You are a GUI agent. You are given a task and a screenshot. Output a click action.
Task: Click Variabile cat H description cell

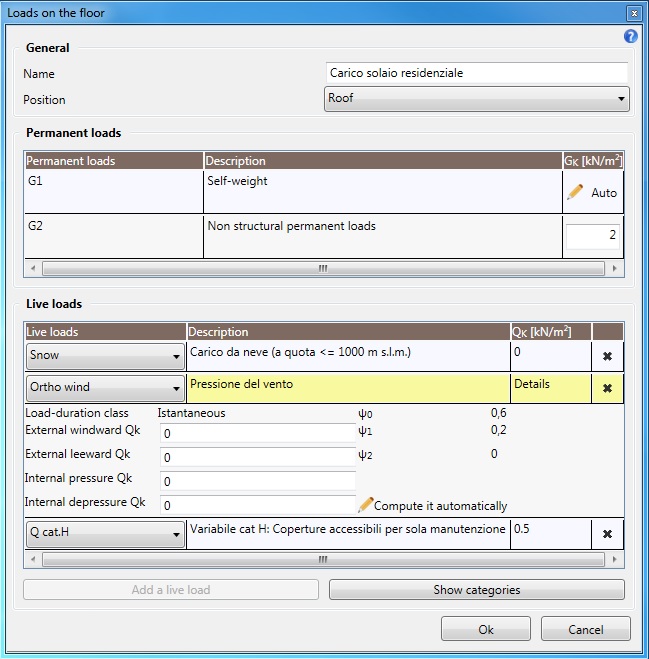(x=348, y=534)
